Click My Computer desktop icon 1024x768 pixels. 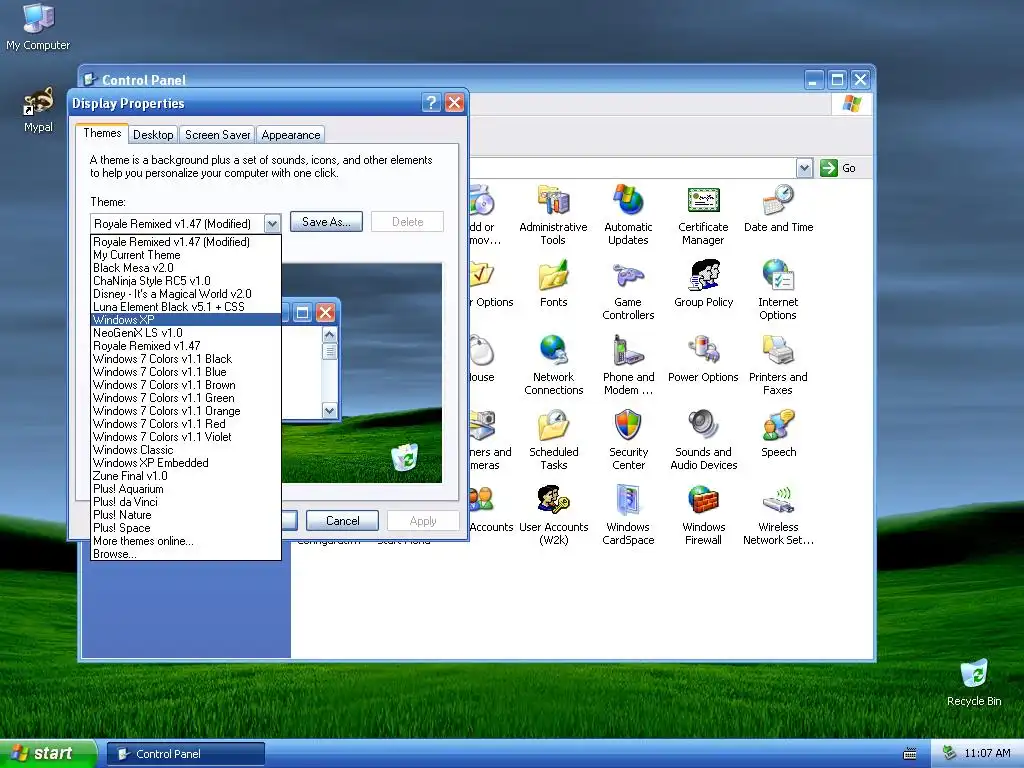click(x=38, y=27)
